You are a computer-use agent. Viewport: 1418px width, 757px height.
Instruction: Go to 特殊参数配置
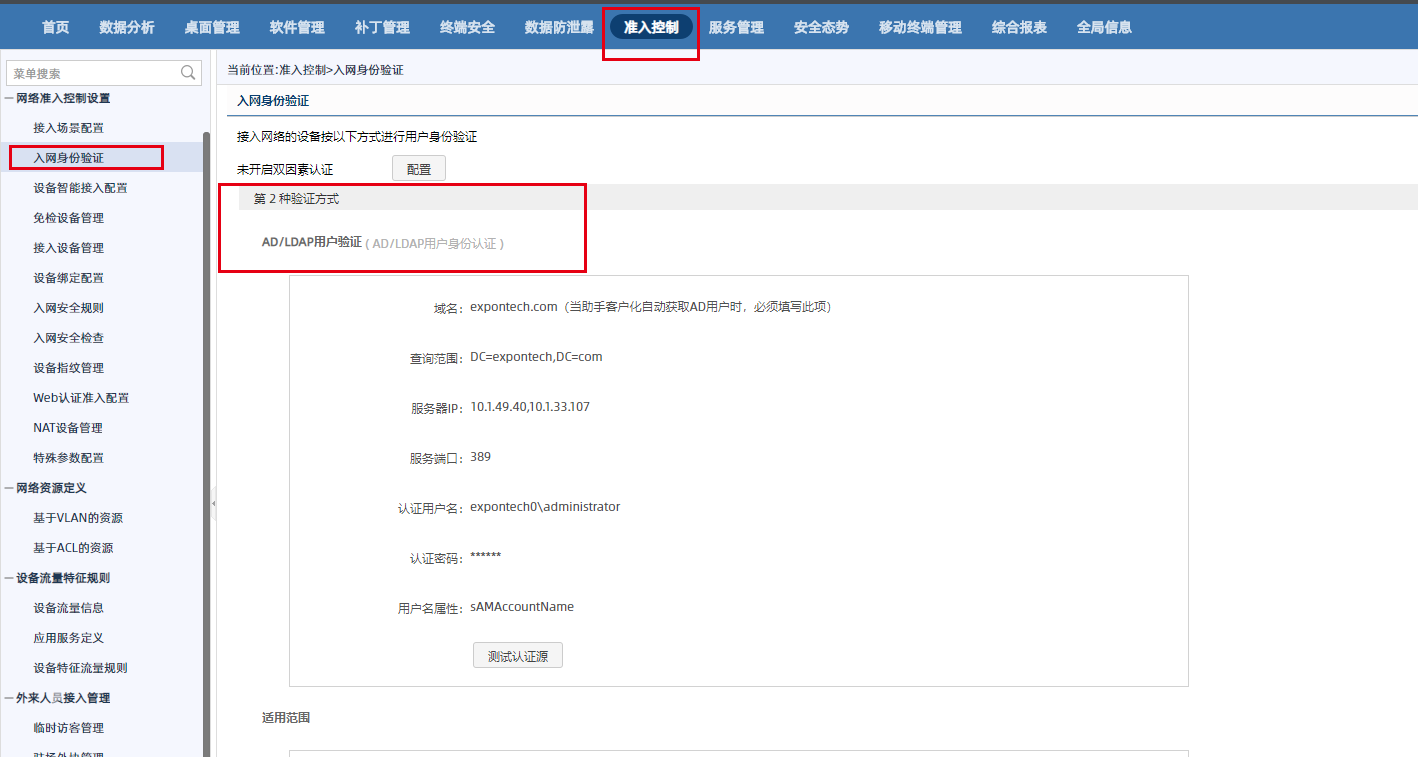pyautogui.click(x=68, y=458)
